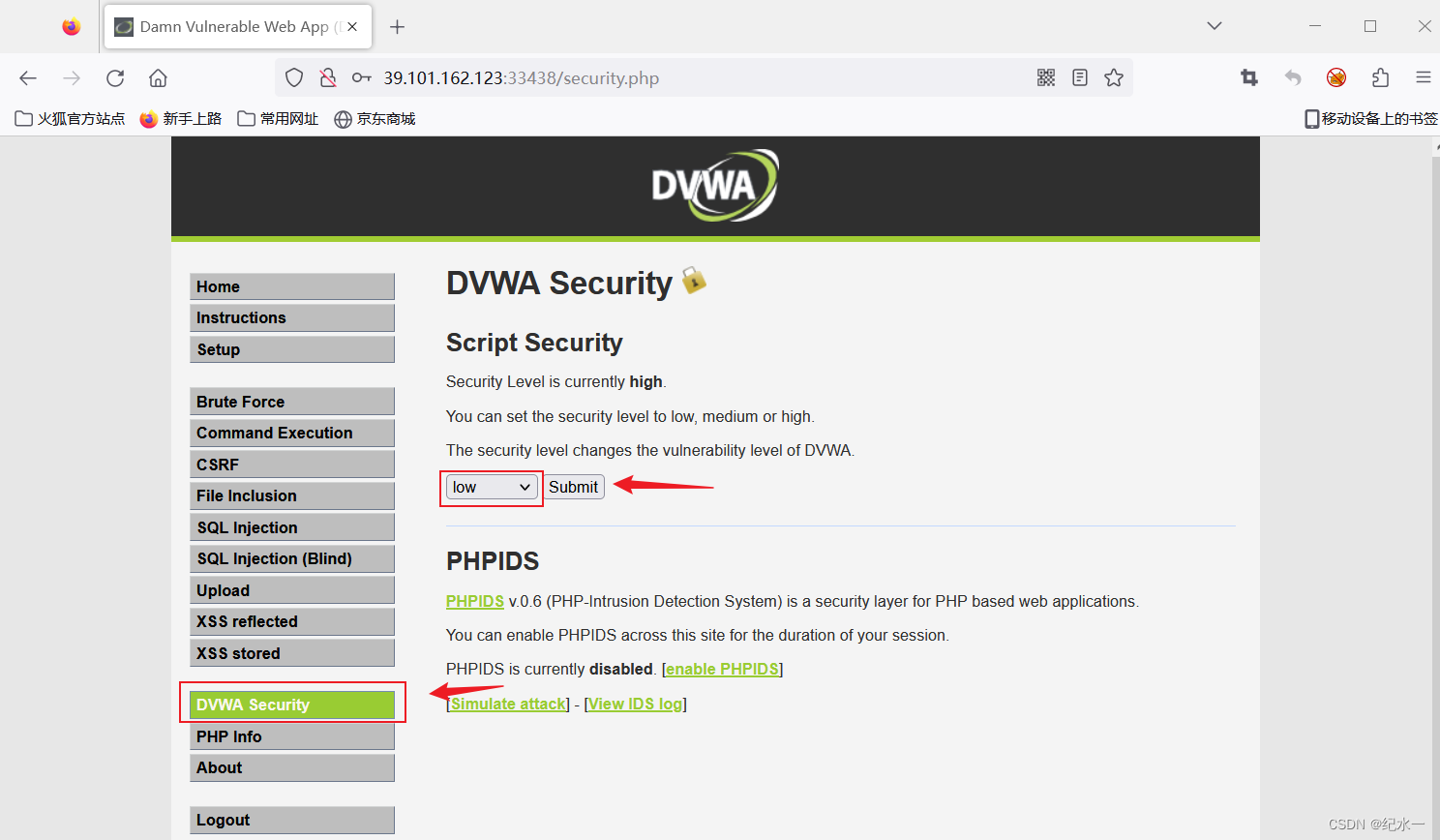This screenshot has width=1440, height=840.
Task: Open the SQL Injection (Blind) page
Action: 292,558
